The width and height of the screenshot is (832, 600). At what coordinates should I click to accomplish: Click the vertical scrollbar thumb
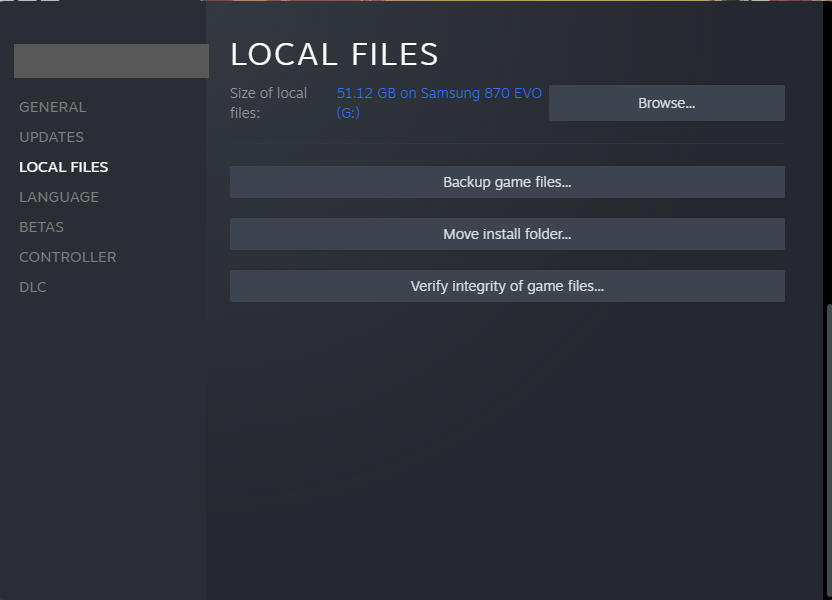[829, 451]
